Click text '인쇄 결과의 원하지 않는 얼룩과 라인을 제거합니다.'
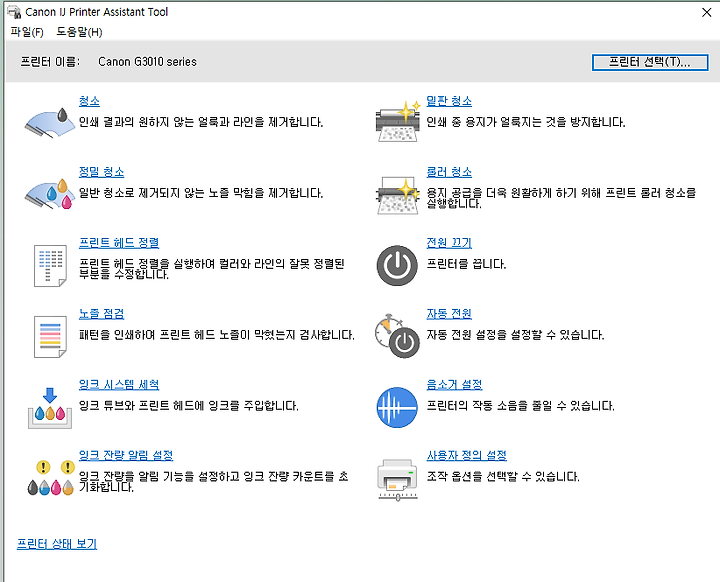Viewport: 720px width, 582px height. (x=201, y=122)
